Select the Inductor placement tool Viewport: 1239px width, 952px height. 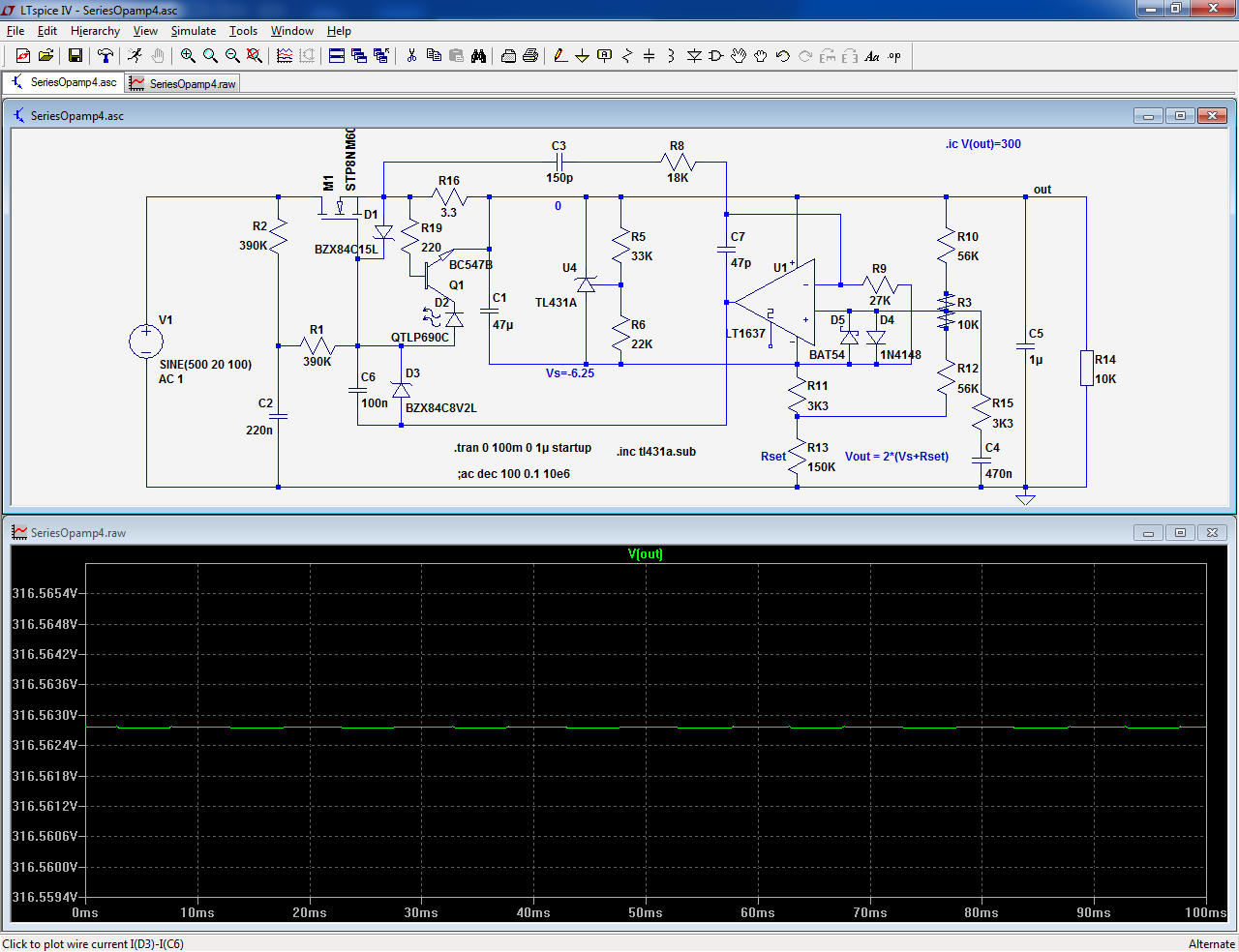pyautogui.click(x=672, y=56)
